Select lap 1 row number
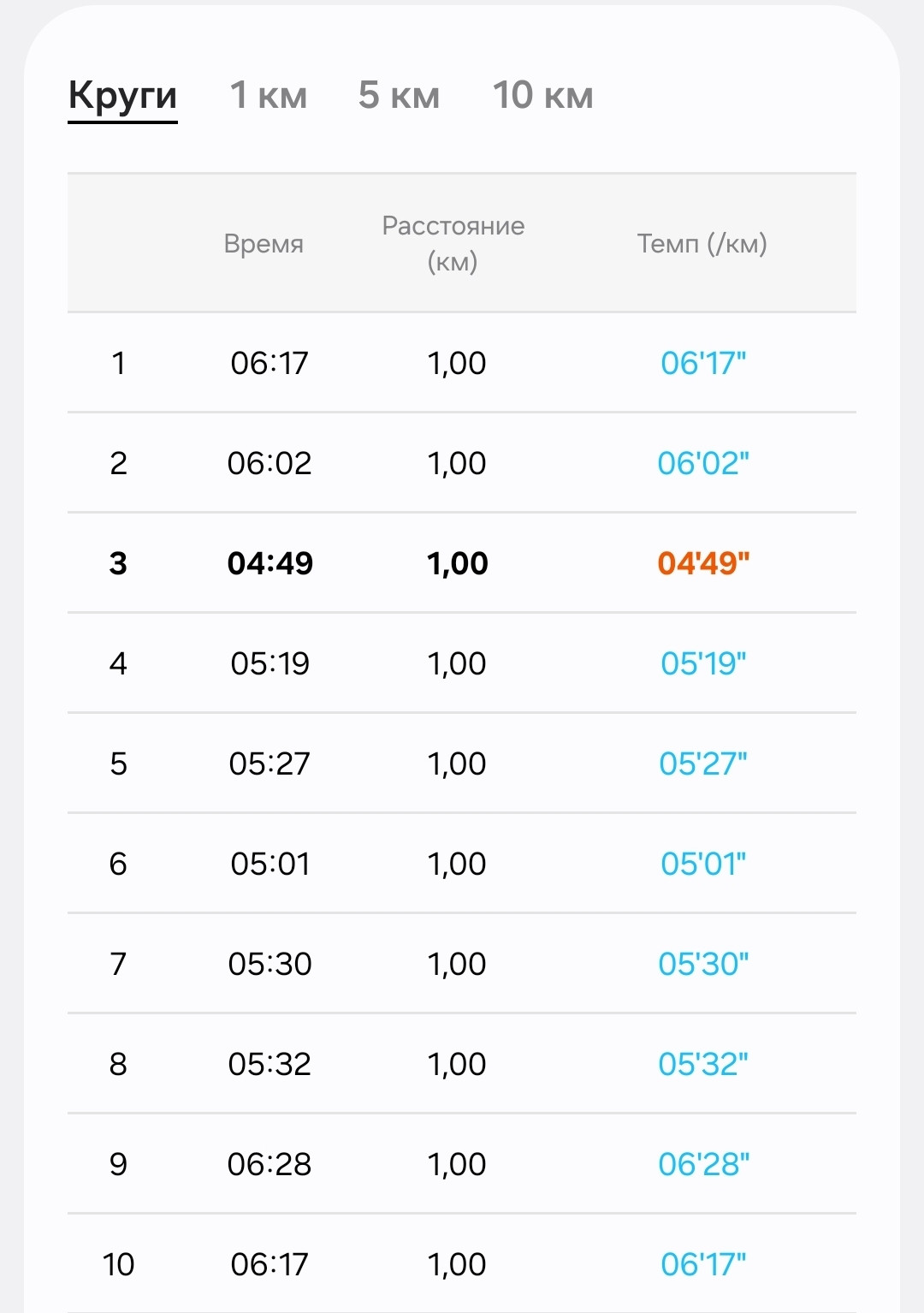The width and height of the screenshot is (924, 1313). point(118,363)
